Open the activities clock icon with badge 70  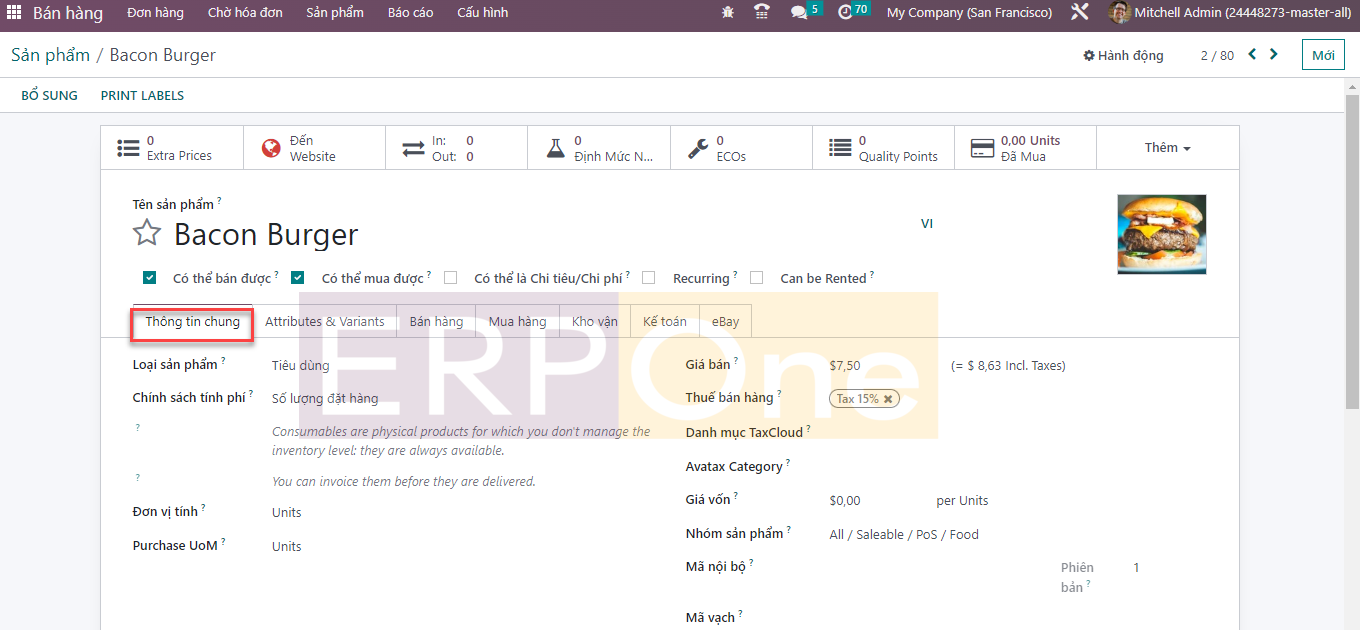(846, 13)
